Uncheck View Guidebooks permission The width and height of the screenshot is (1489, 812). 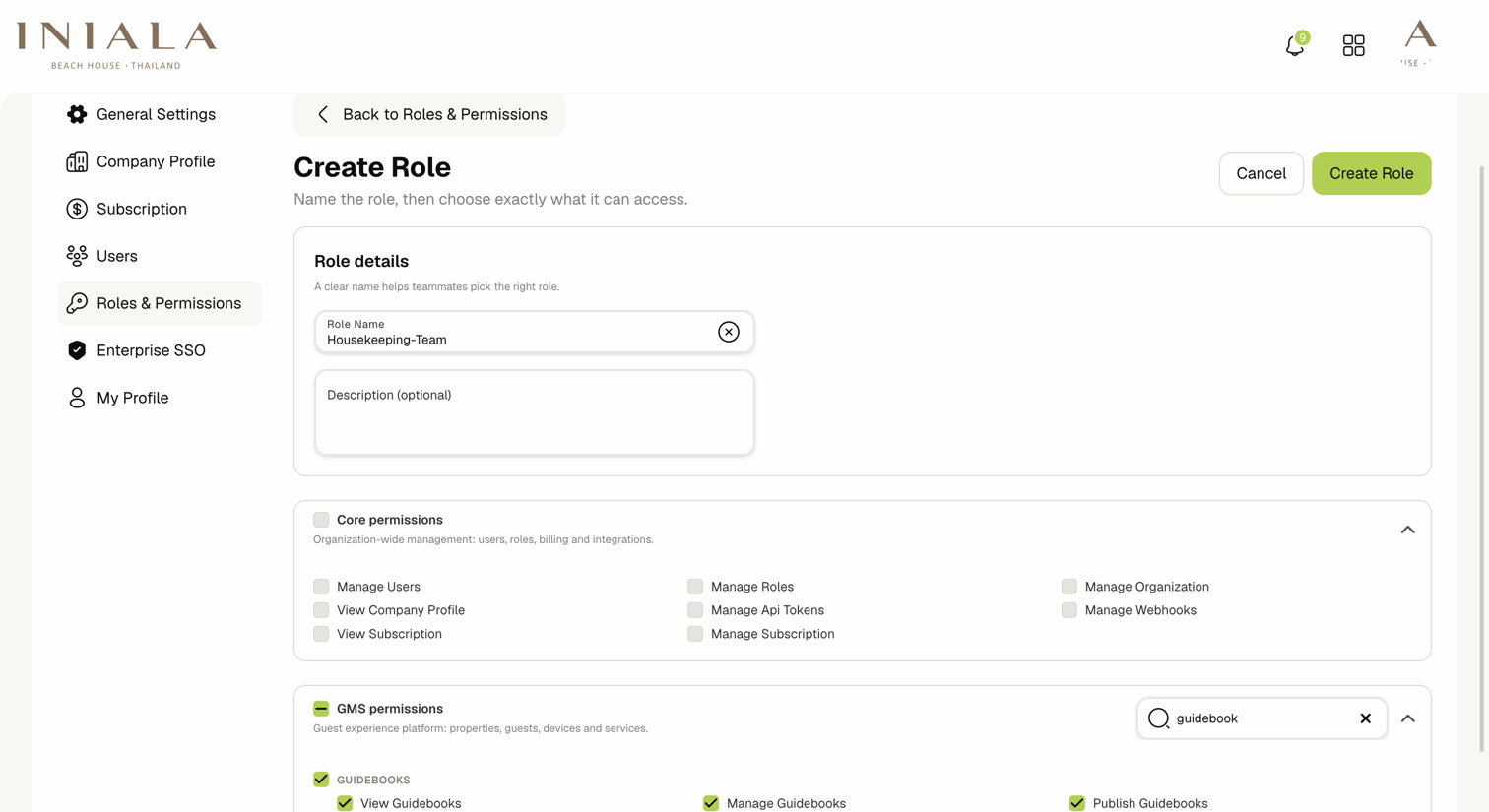pyautogui.click(x=345, y=803)
